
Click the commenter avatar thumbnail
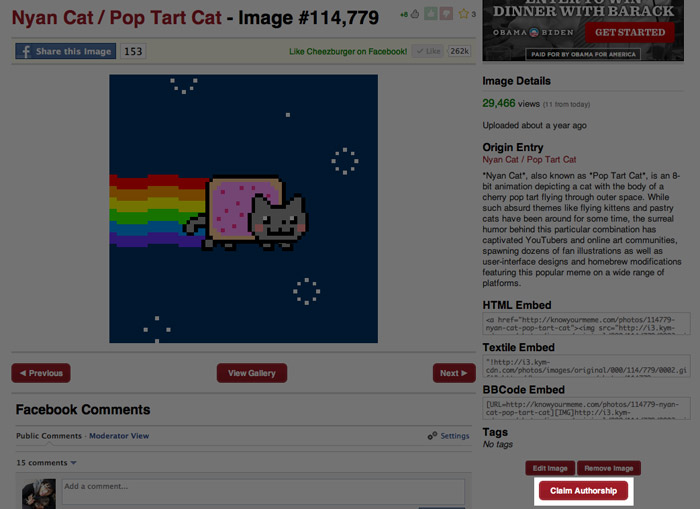[39, 494]
